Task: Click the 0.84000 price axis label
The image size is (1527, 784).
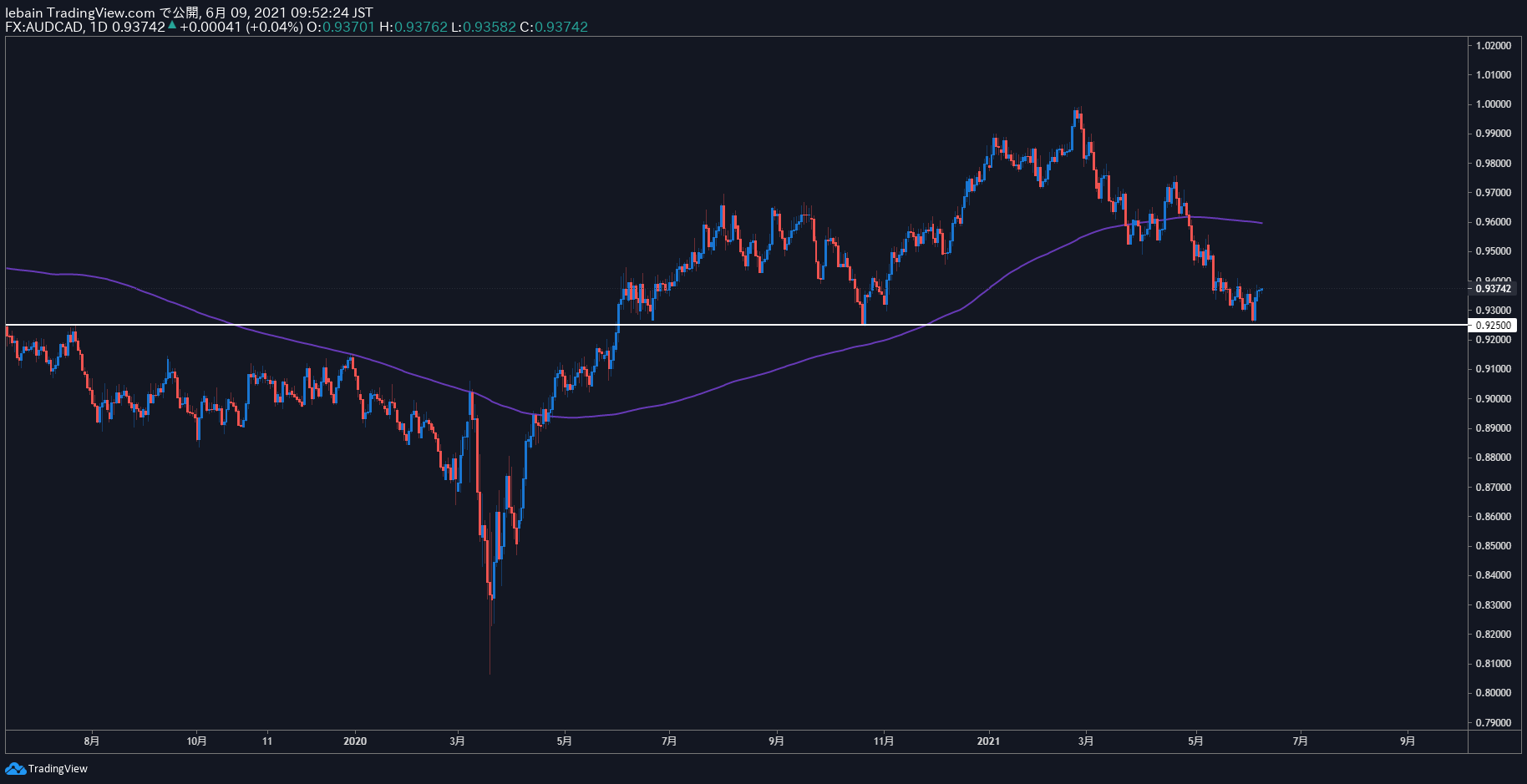Action: point(1493,575)
